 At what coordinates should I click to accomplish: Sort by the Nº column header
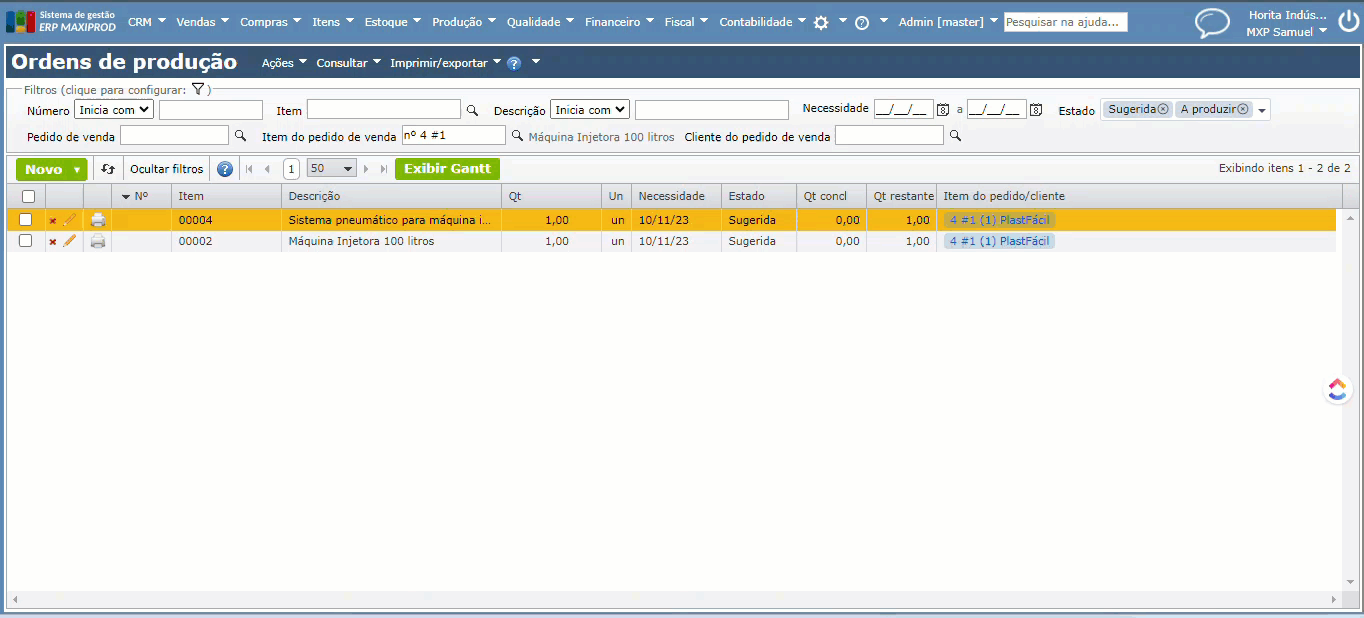141,197
